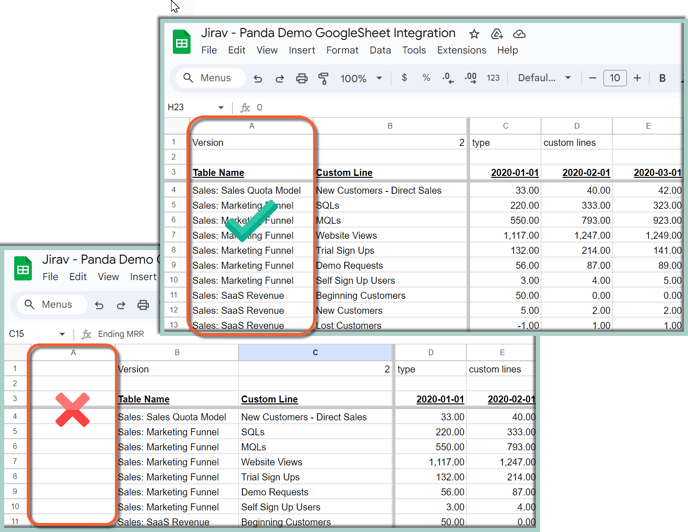Click the search Menus box in the upper window

[211, 78]
